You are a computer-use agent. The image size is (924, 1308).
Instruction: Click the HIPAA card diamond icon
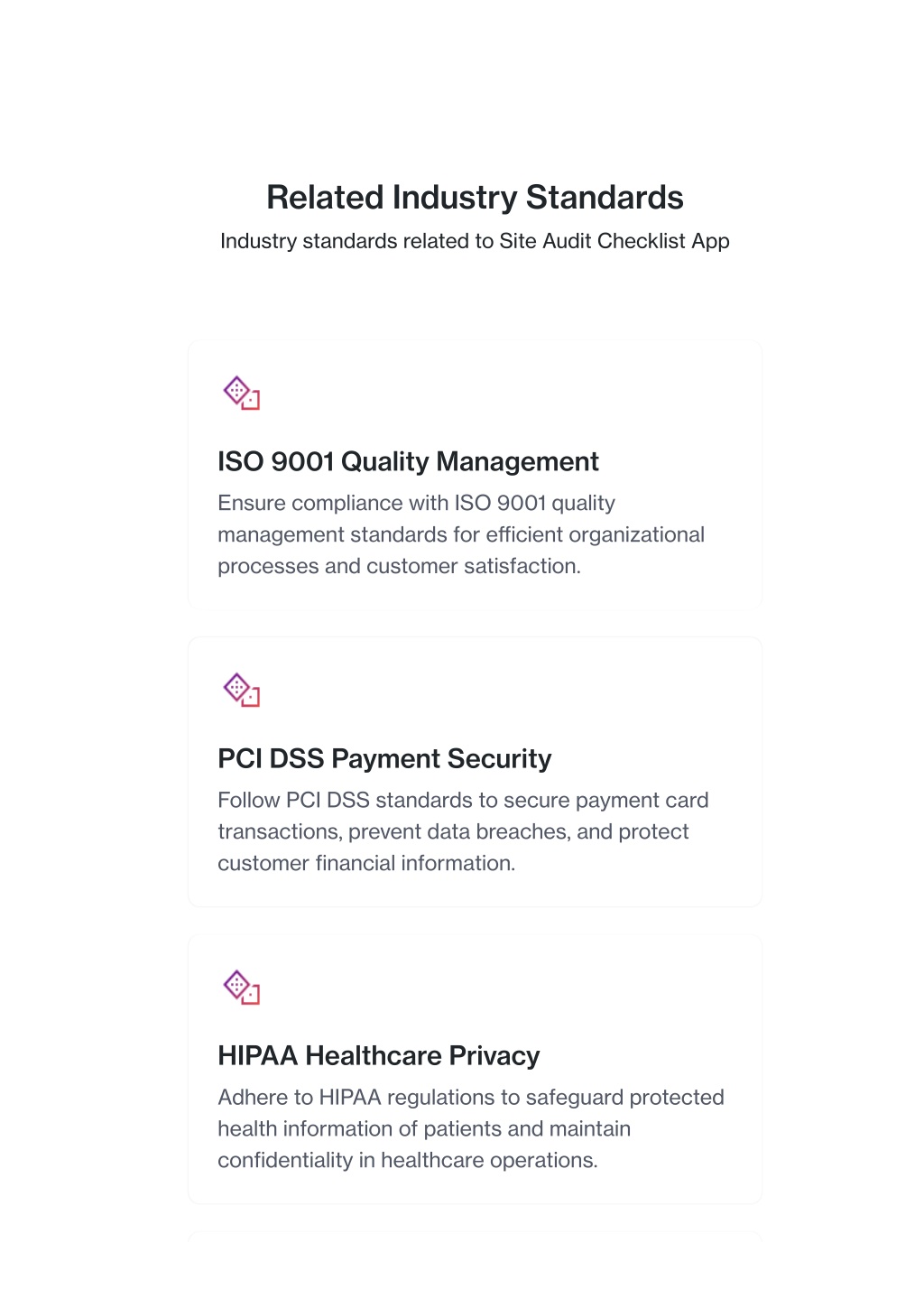pyautogui.click(x=242, y=988)
